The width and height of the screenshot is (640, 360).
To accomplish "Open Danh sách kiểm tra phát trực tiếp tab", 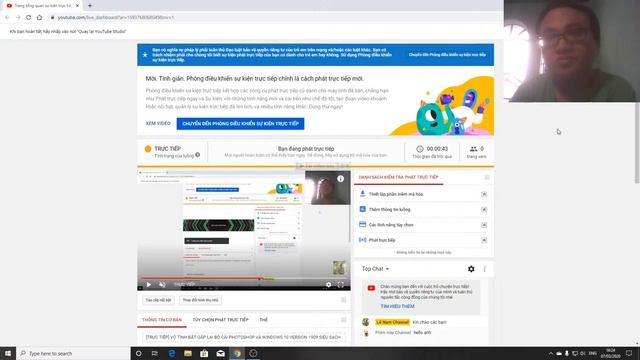I will (398, 177).
